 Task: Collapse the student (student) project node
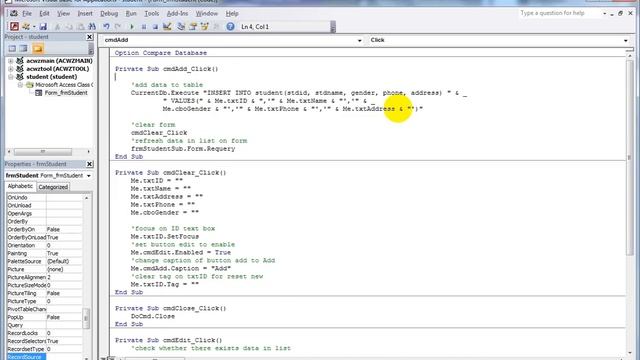(x=11, y=77)
